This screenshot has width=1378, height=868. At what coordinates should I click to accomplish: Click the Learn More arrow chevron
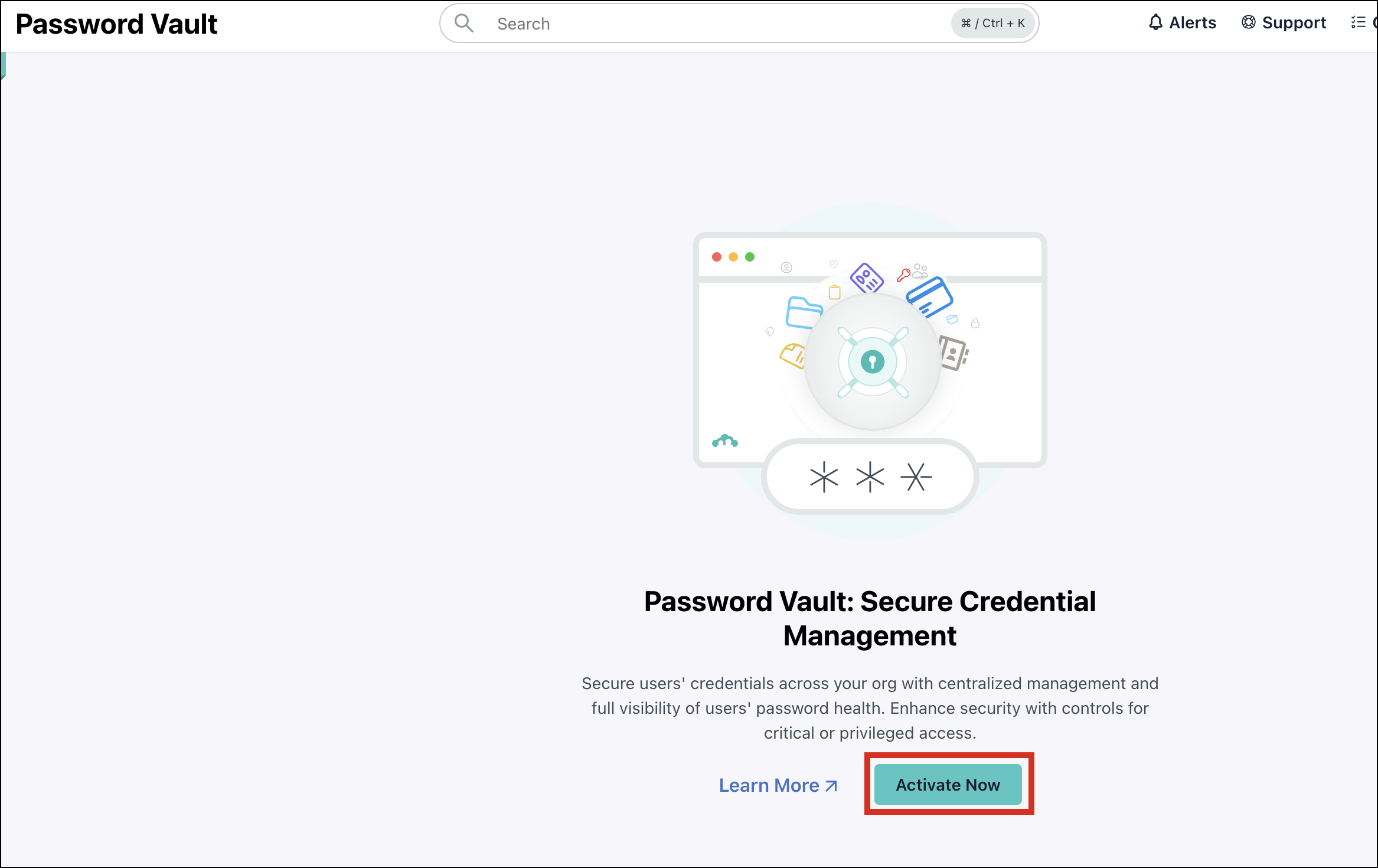click(831, 786)
